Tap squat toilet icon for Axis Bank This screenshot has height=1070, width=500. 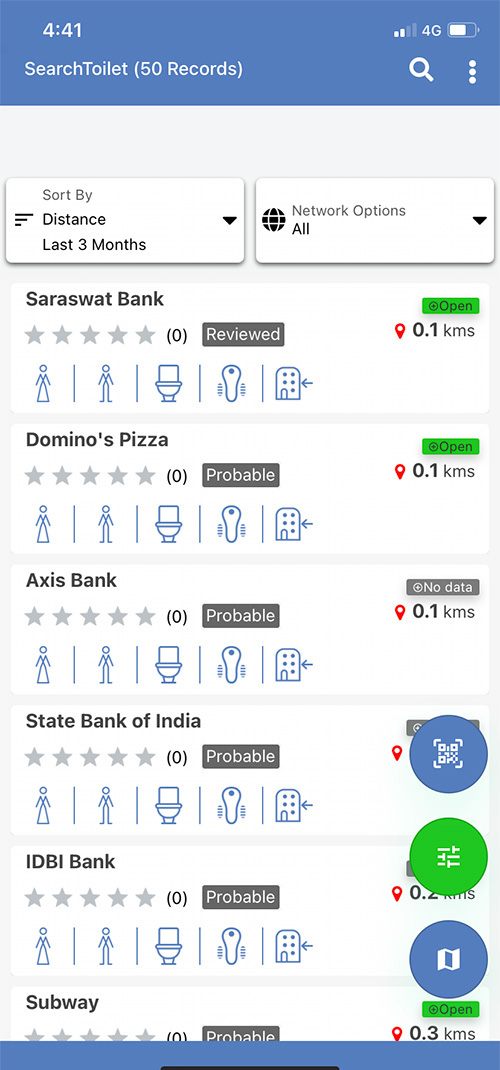point(231,664)
